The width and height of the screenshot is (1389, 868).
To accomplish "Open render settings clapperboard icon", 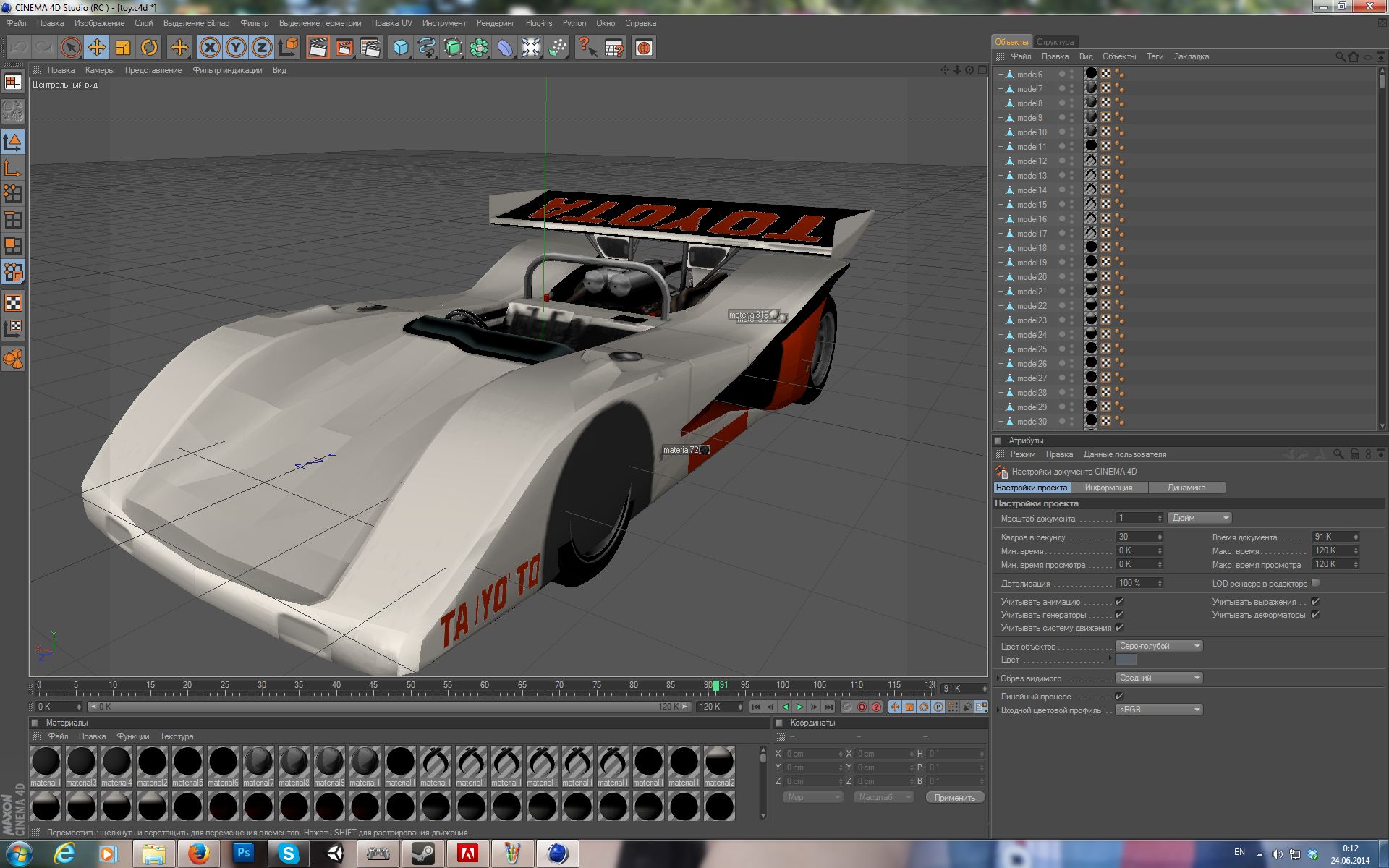I will (x=370, y=48).
